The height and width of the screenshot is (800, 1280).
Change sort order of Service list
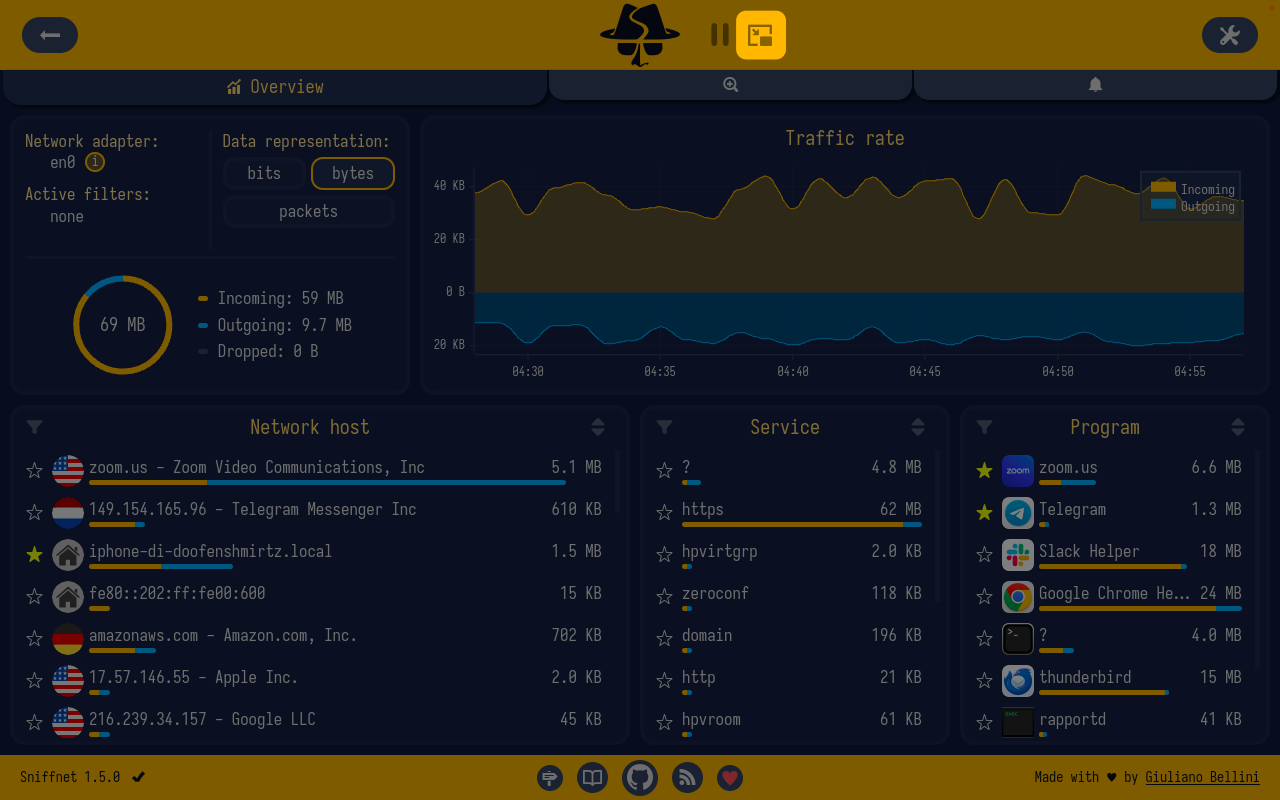[x=918, y=427]
